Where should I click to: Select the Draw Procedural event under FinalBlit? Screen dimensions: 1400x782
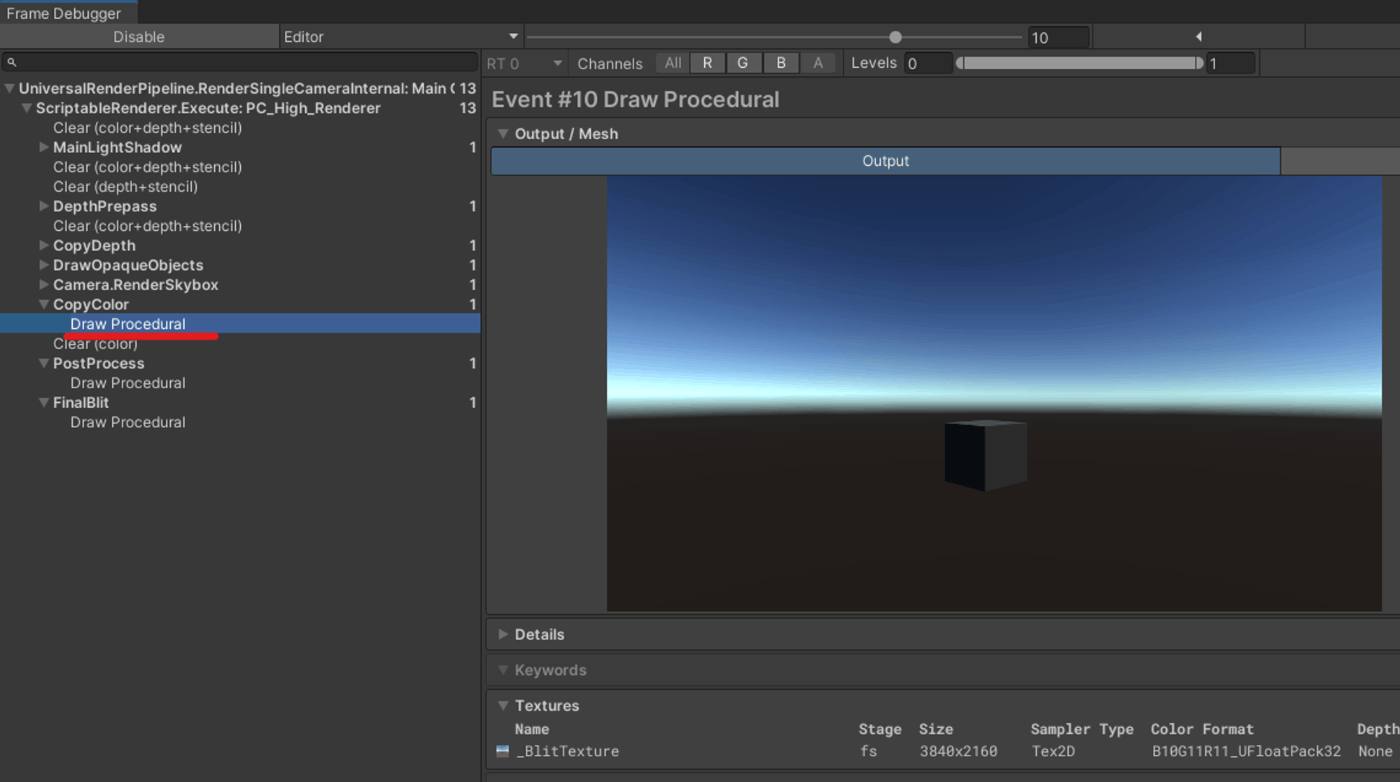point(127,421)
